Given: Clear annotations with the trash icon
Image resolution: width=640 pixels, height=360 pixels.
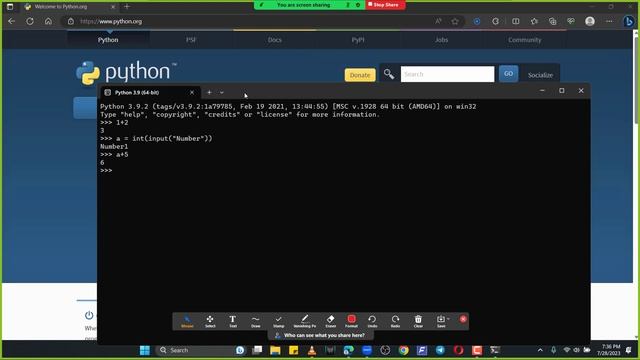Looking at the screenshot, I should 418,321.
